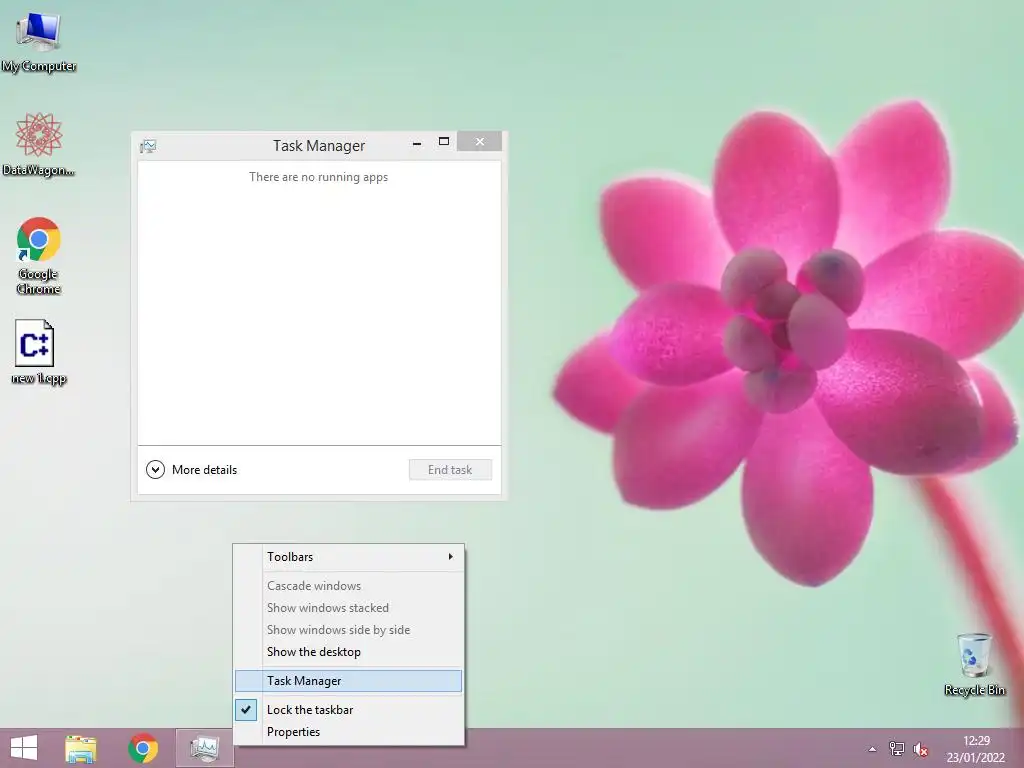Choose Show windows side by side
This screenshot has height=768, width=1024.
[349, 630]
